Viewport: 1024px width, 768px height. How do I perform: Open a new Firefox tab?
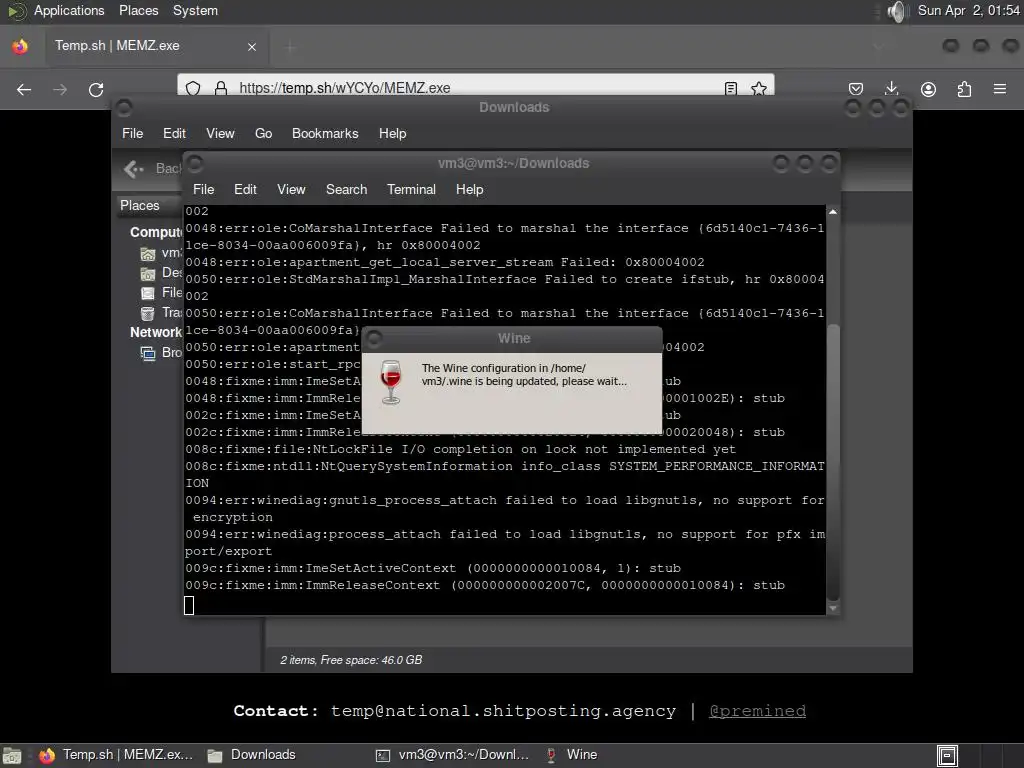290,46
